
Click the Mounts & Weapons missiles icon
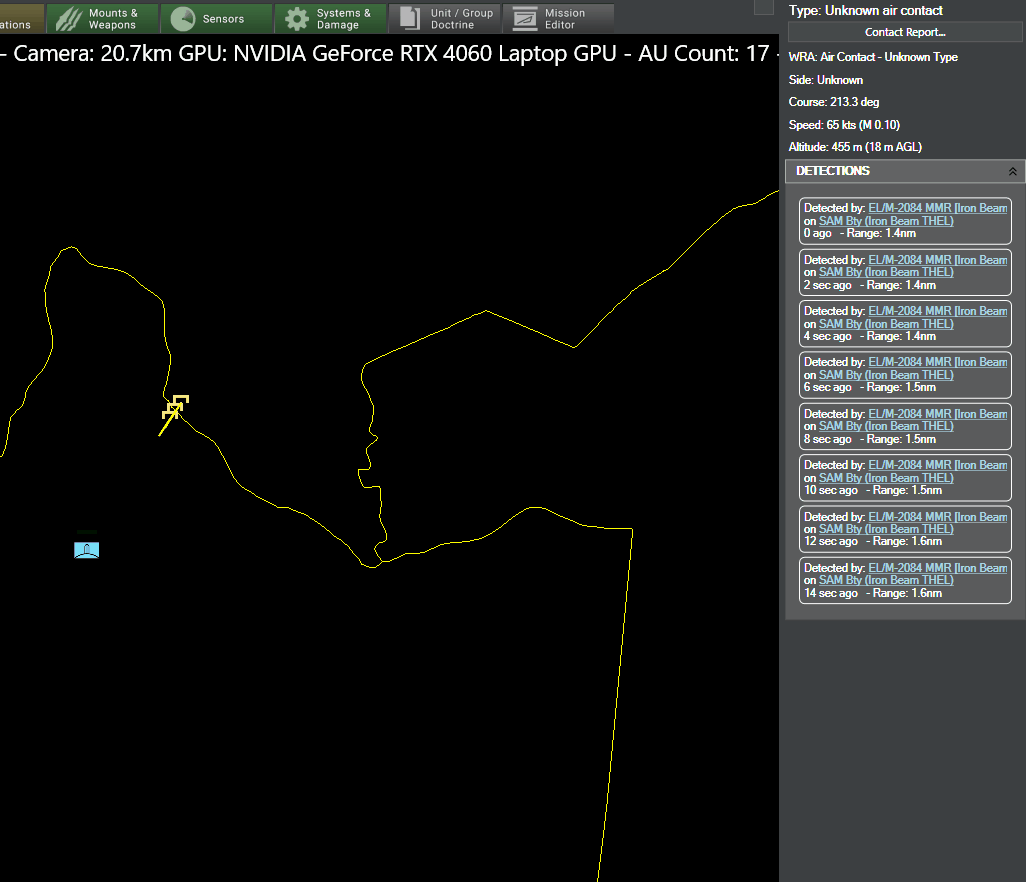click(69, 19)
